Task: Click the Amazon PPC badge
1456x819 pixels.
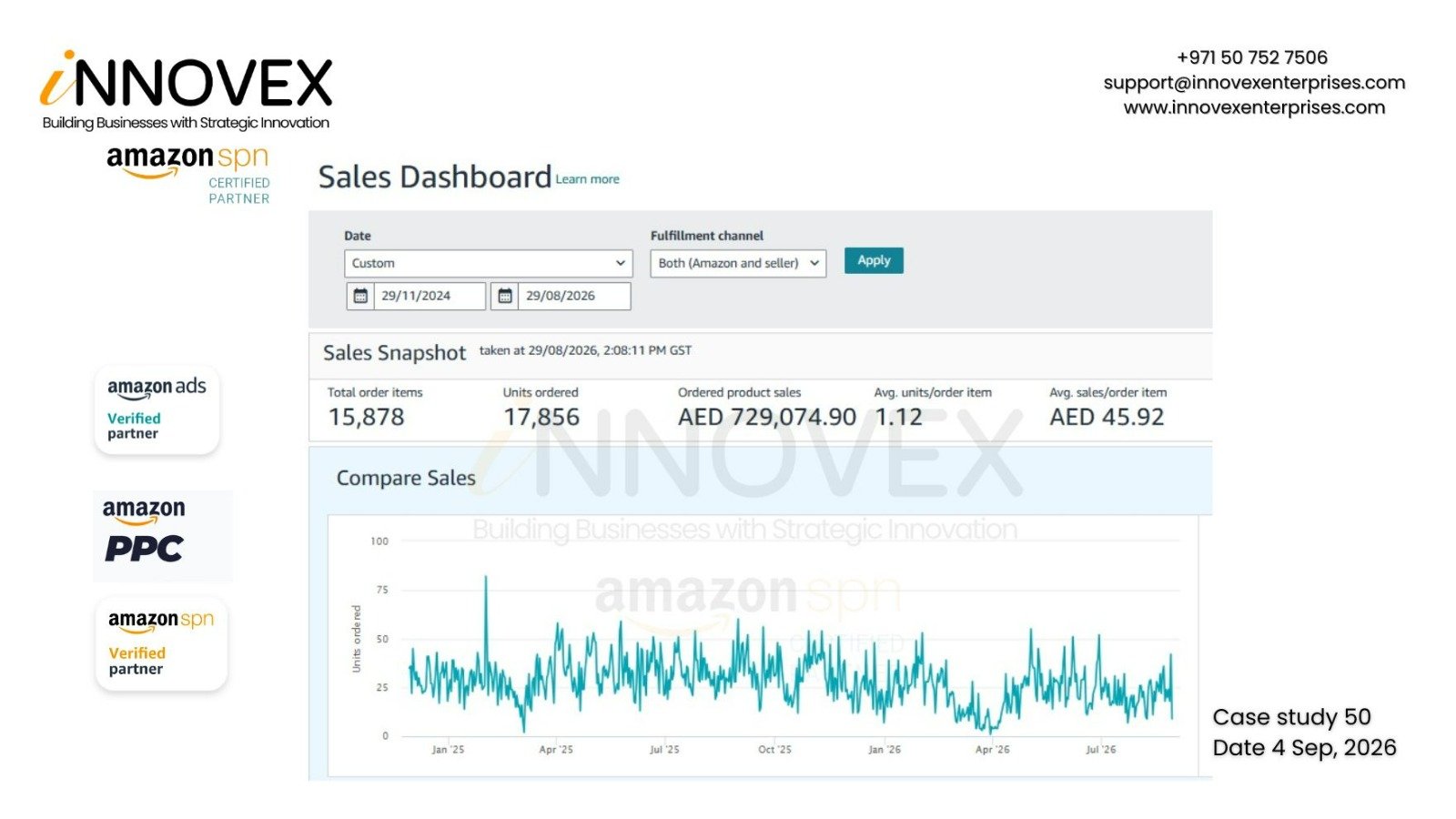Action: tap(163, 535)
